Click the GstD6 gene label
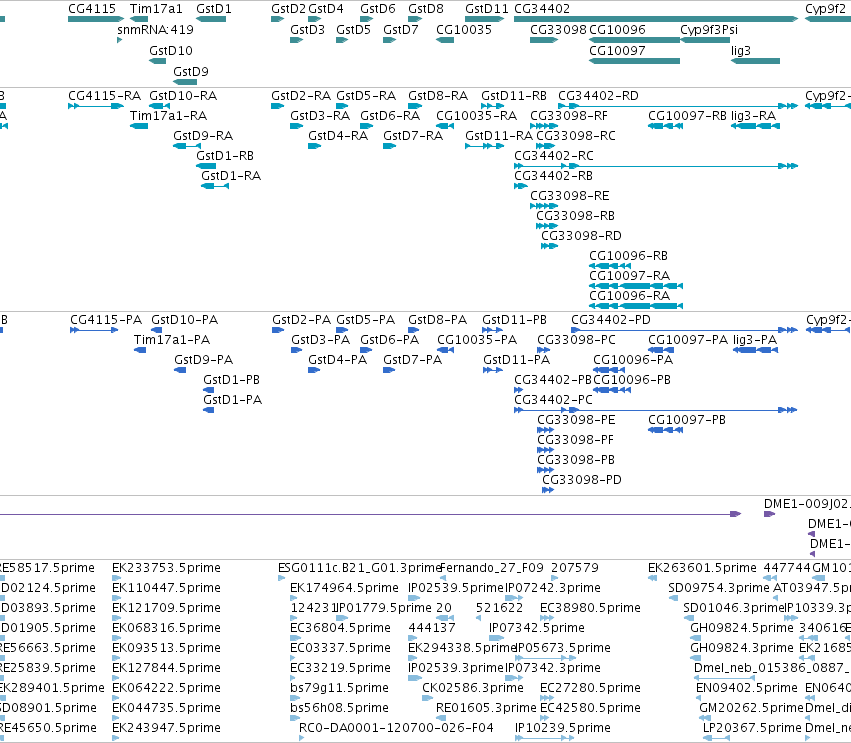 coord(378,9)
